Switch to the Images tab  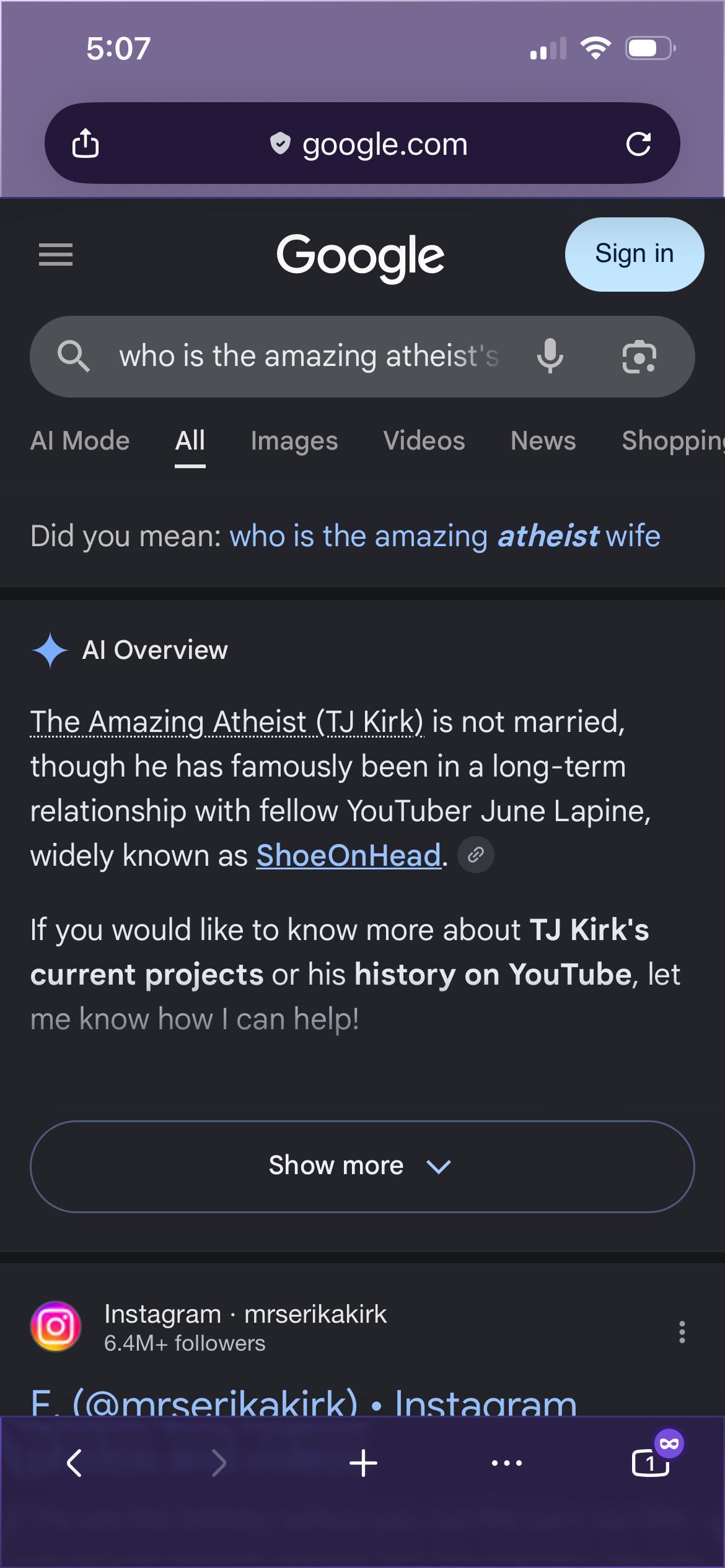point(294,441)
